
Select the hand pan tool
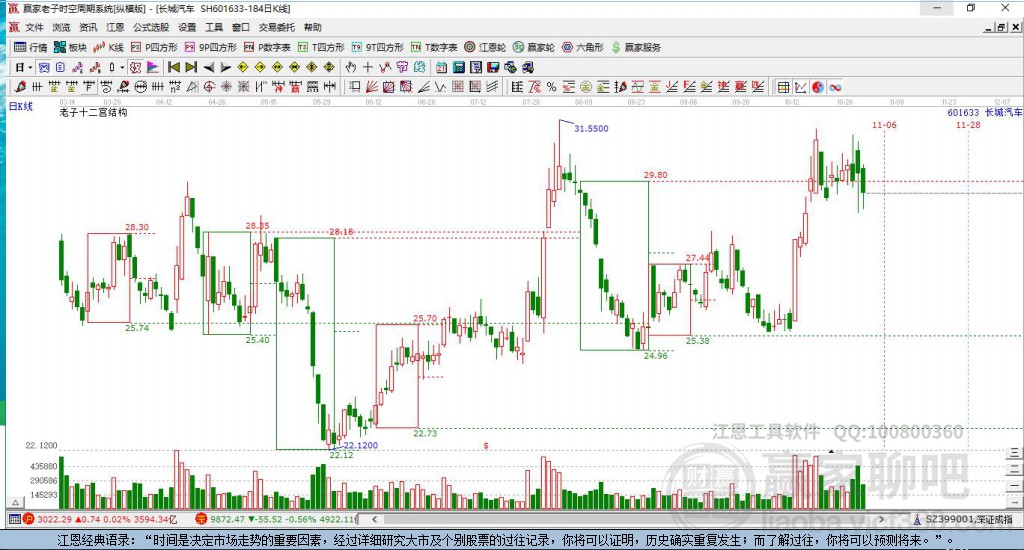click(x=351, y=67)
